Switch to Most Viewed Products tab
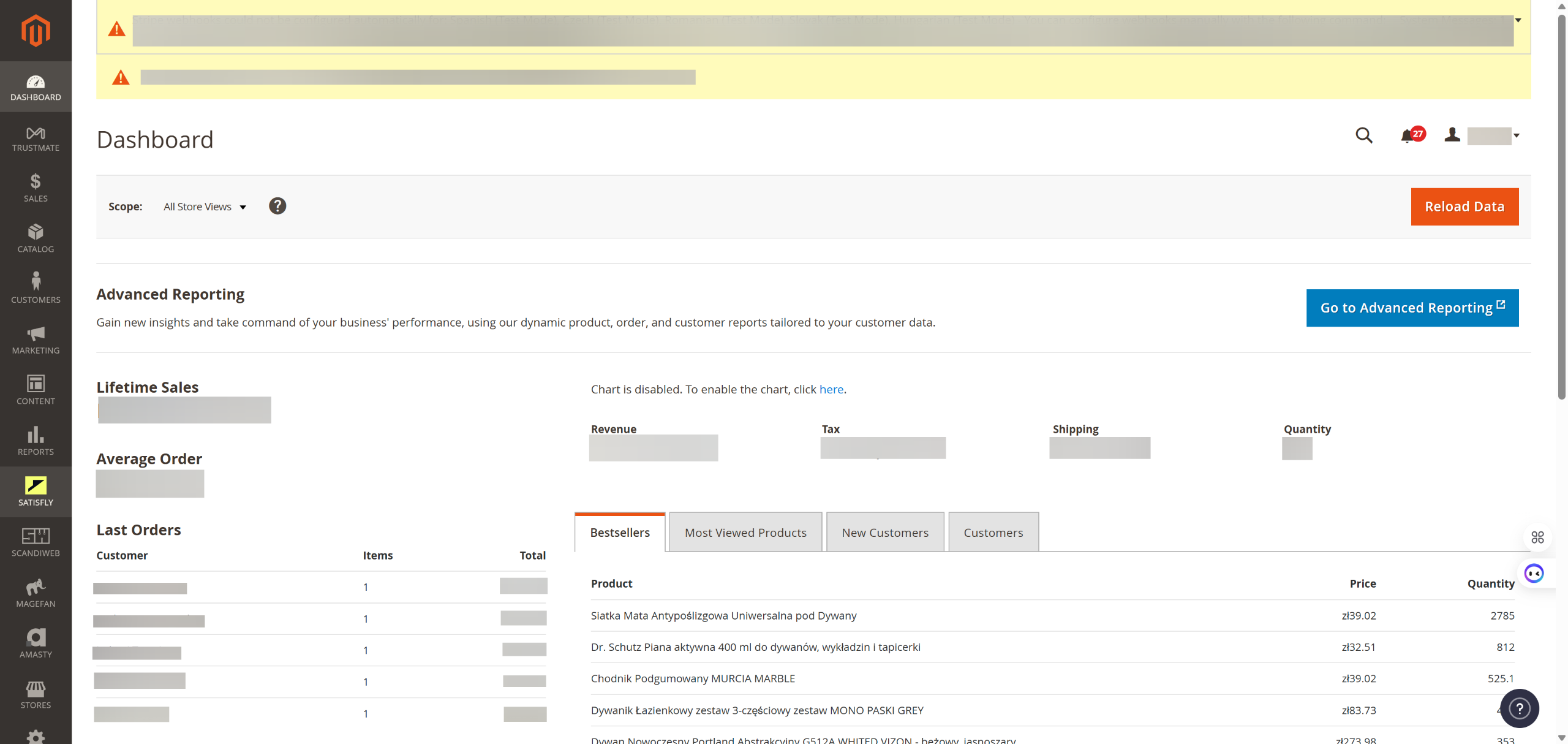Viewport: 1568px width, 744px height. [x=745, y=533]
